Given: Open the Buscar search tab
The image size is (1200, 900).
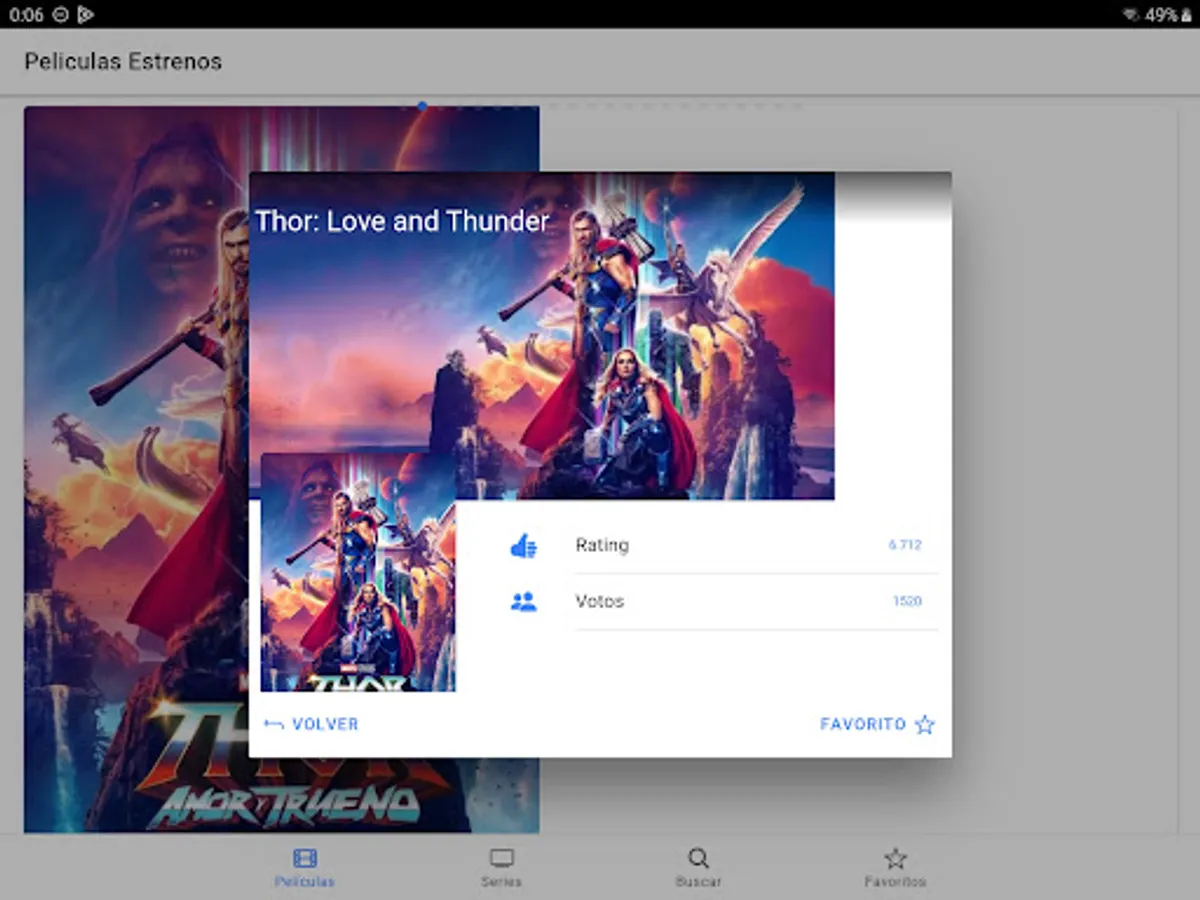Looking at the screenshot, I should tap(698, 868).
